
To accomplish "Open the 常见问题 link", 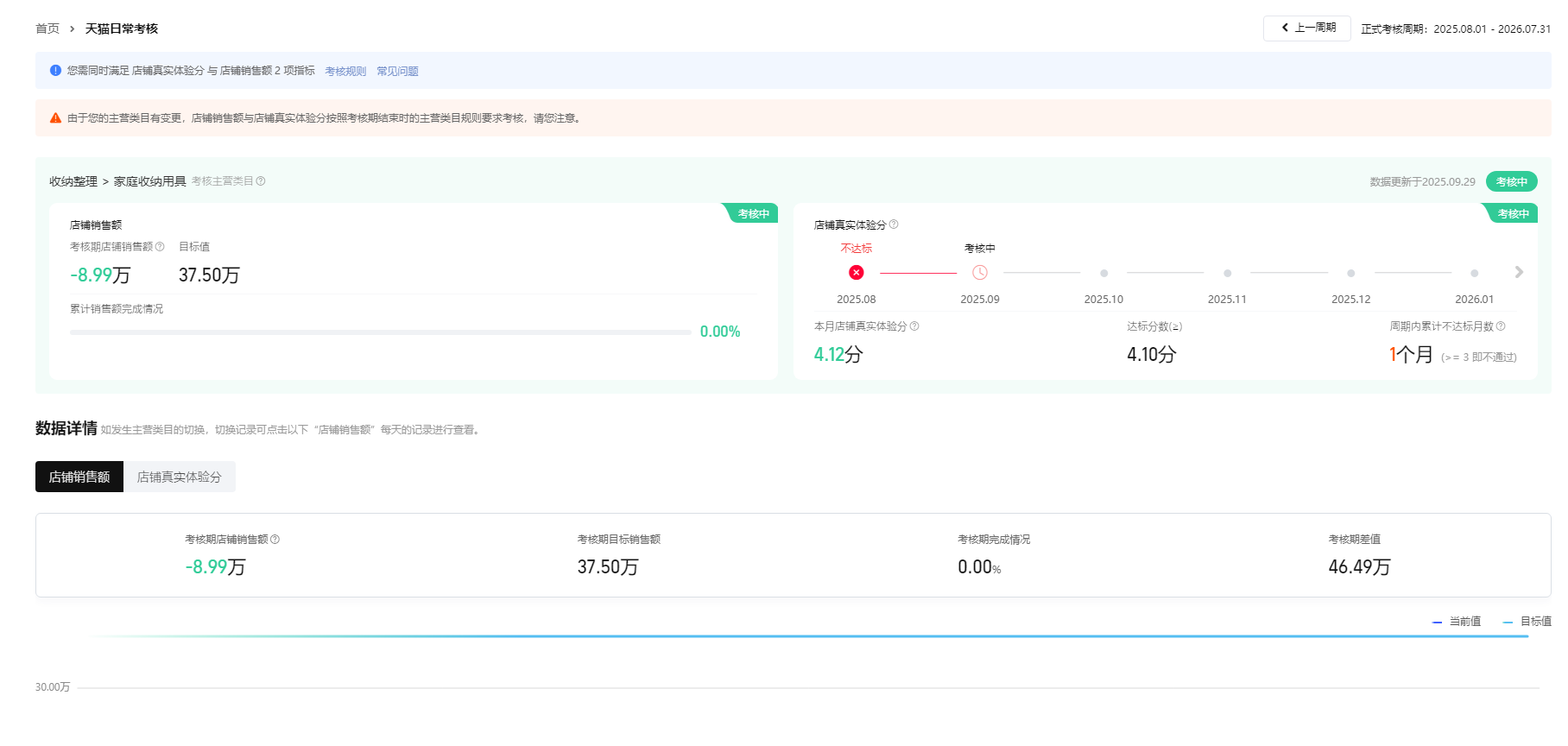I will (x=397, y=72).
